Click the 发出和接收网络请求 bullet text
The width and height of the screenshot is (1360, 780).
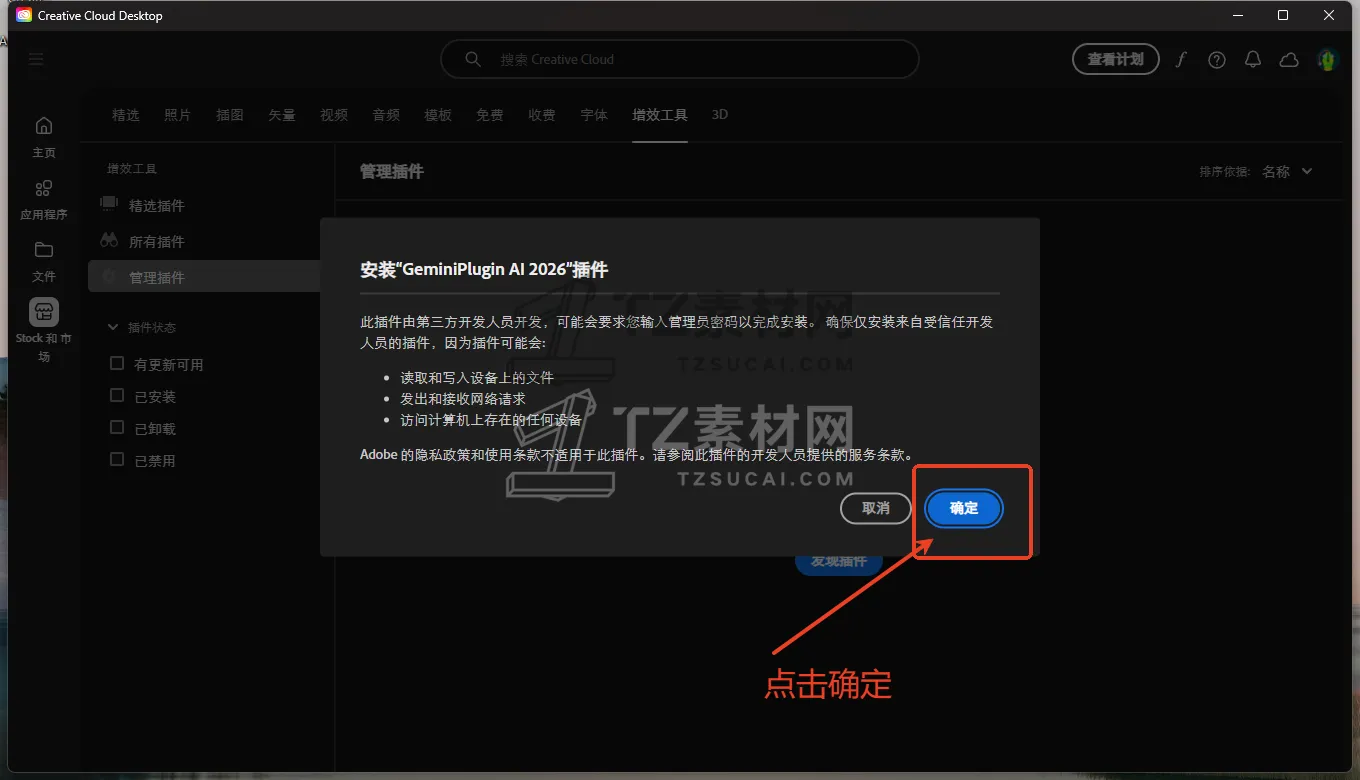(x=463, y=399)
